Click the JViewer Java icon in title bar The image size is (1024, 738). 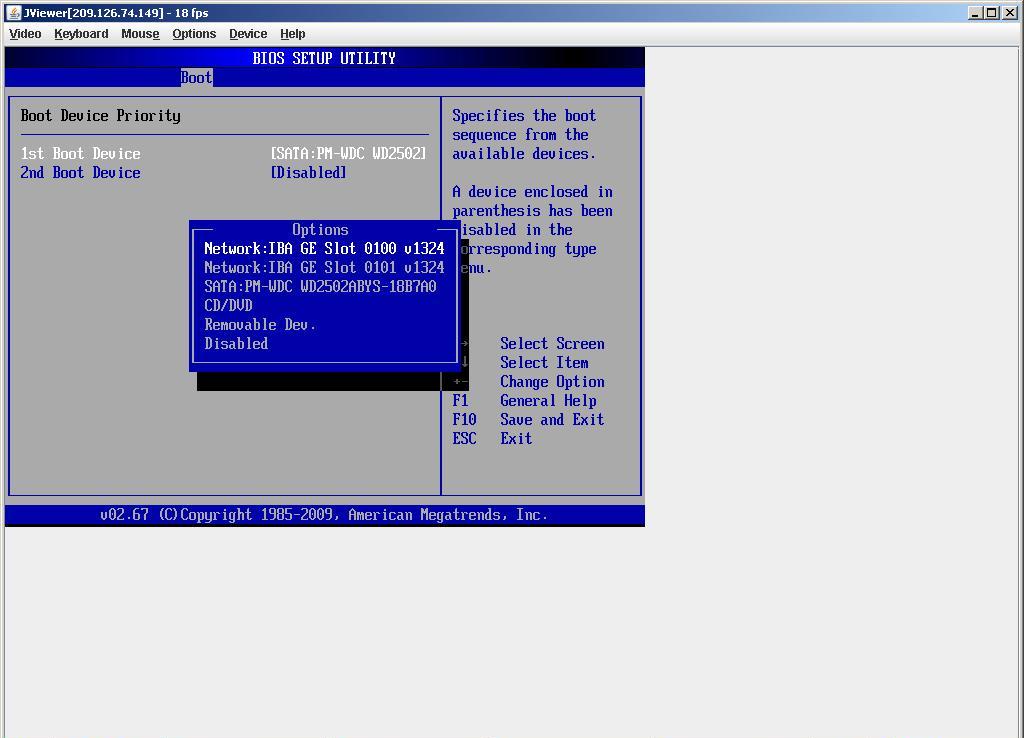(x=13, y=13)
